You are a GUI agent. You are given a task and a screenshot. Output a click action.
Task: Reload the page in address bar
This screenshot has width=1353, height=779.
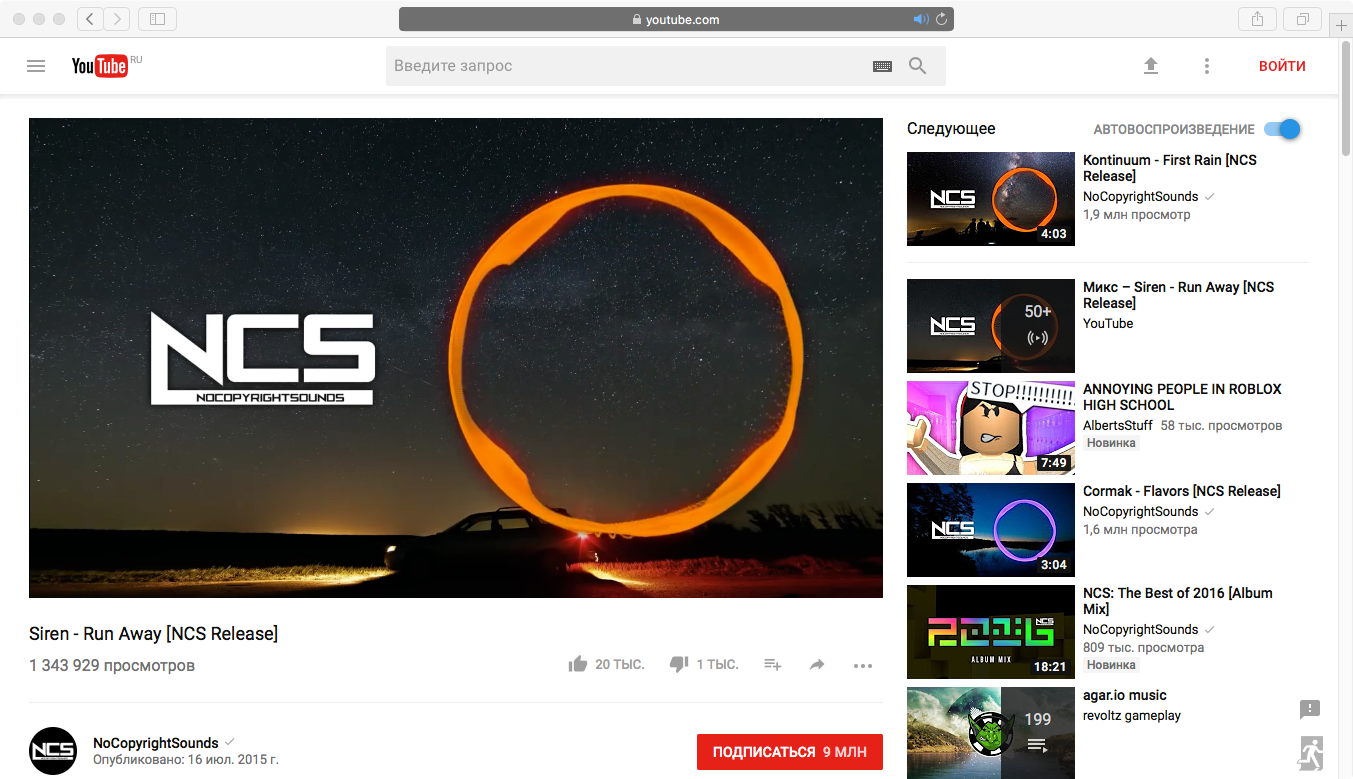(x=941, y=19)
